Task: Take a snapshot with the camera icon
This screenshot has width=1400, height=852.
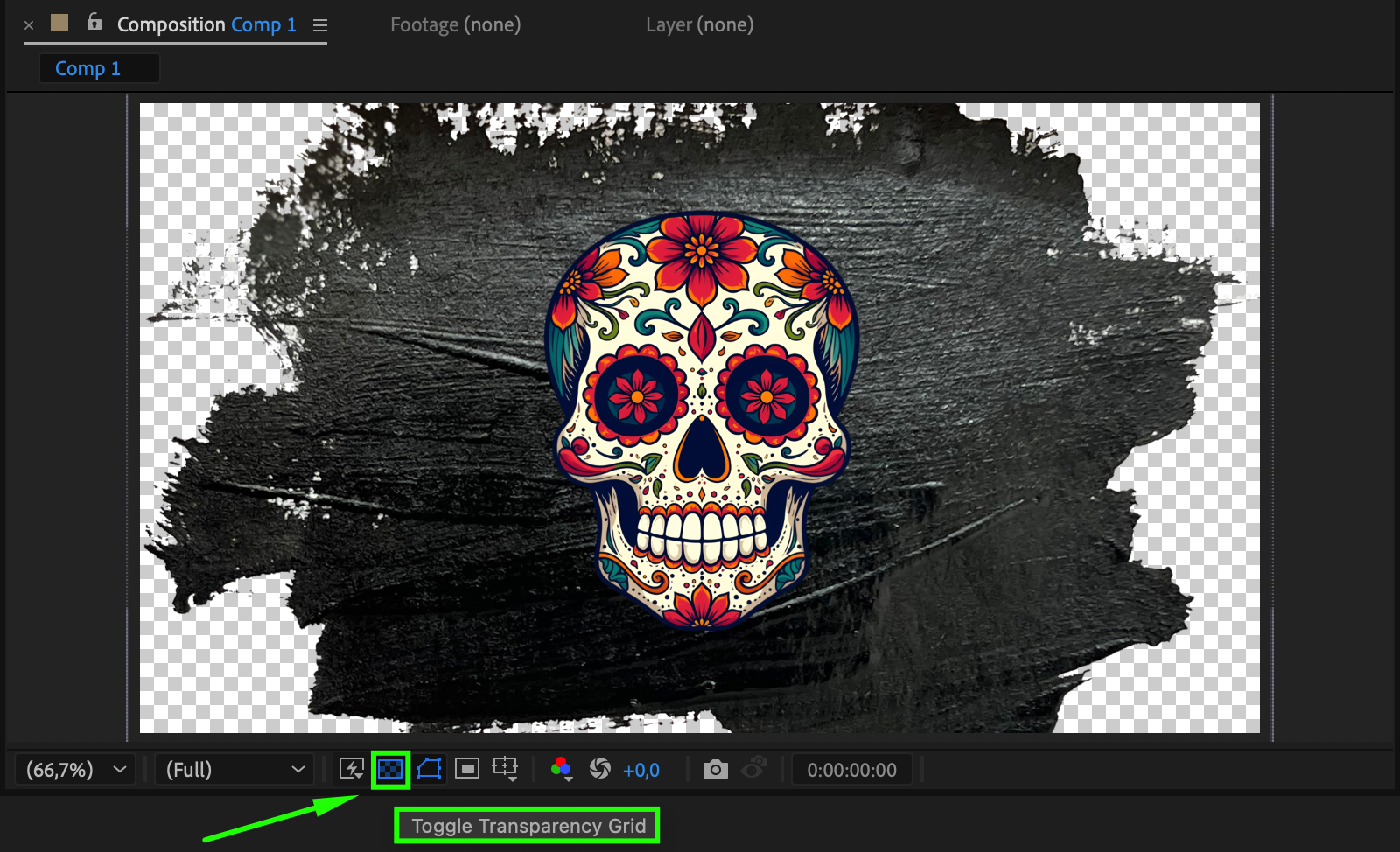Action: coord(715,770)
